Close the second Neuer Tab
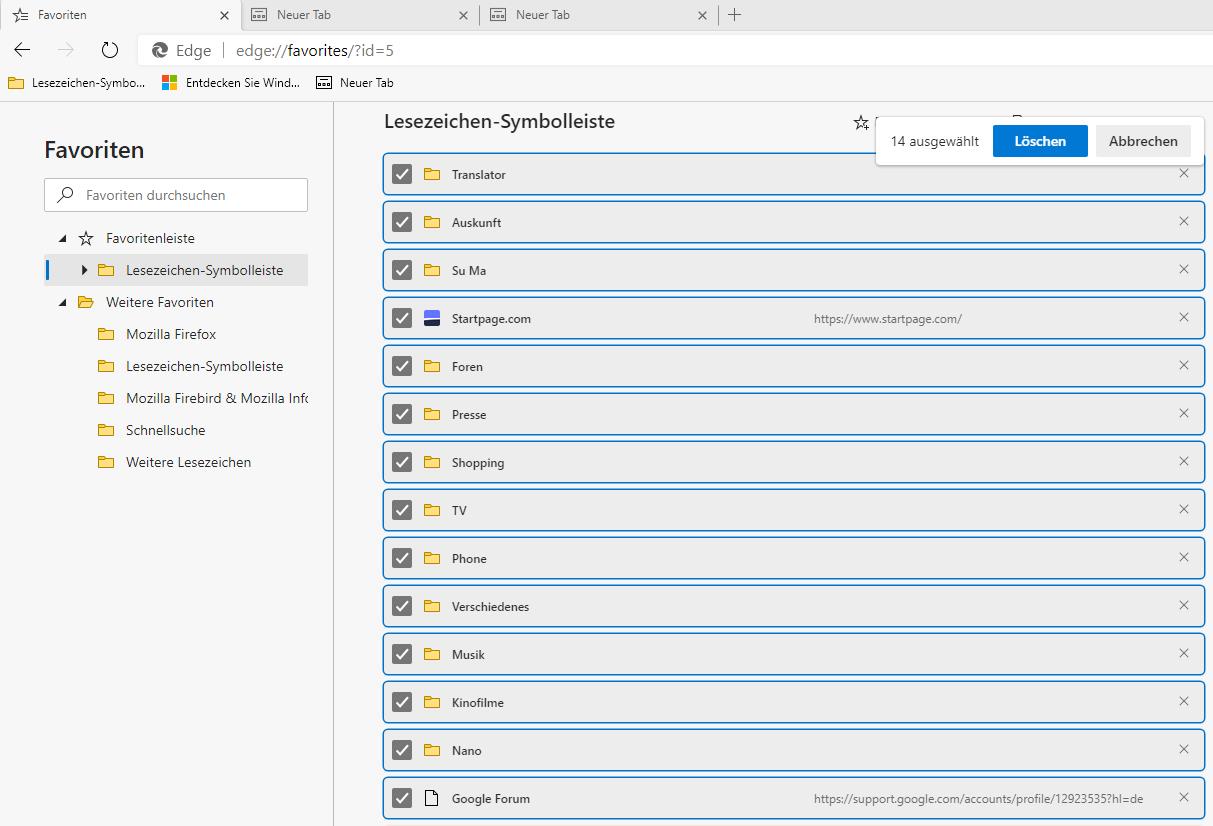Screen dimensions: 1213x826 click(x=702, y=15)
